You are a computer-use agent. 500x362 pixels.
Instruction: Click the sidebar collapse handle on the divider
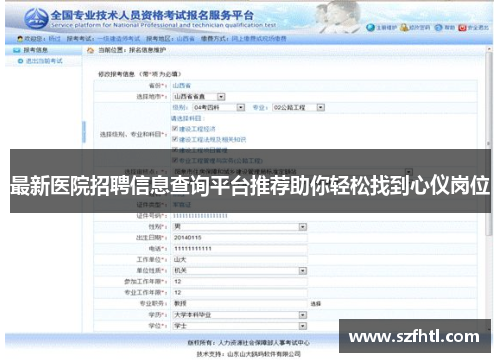(84, 132)
